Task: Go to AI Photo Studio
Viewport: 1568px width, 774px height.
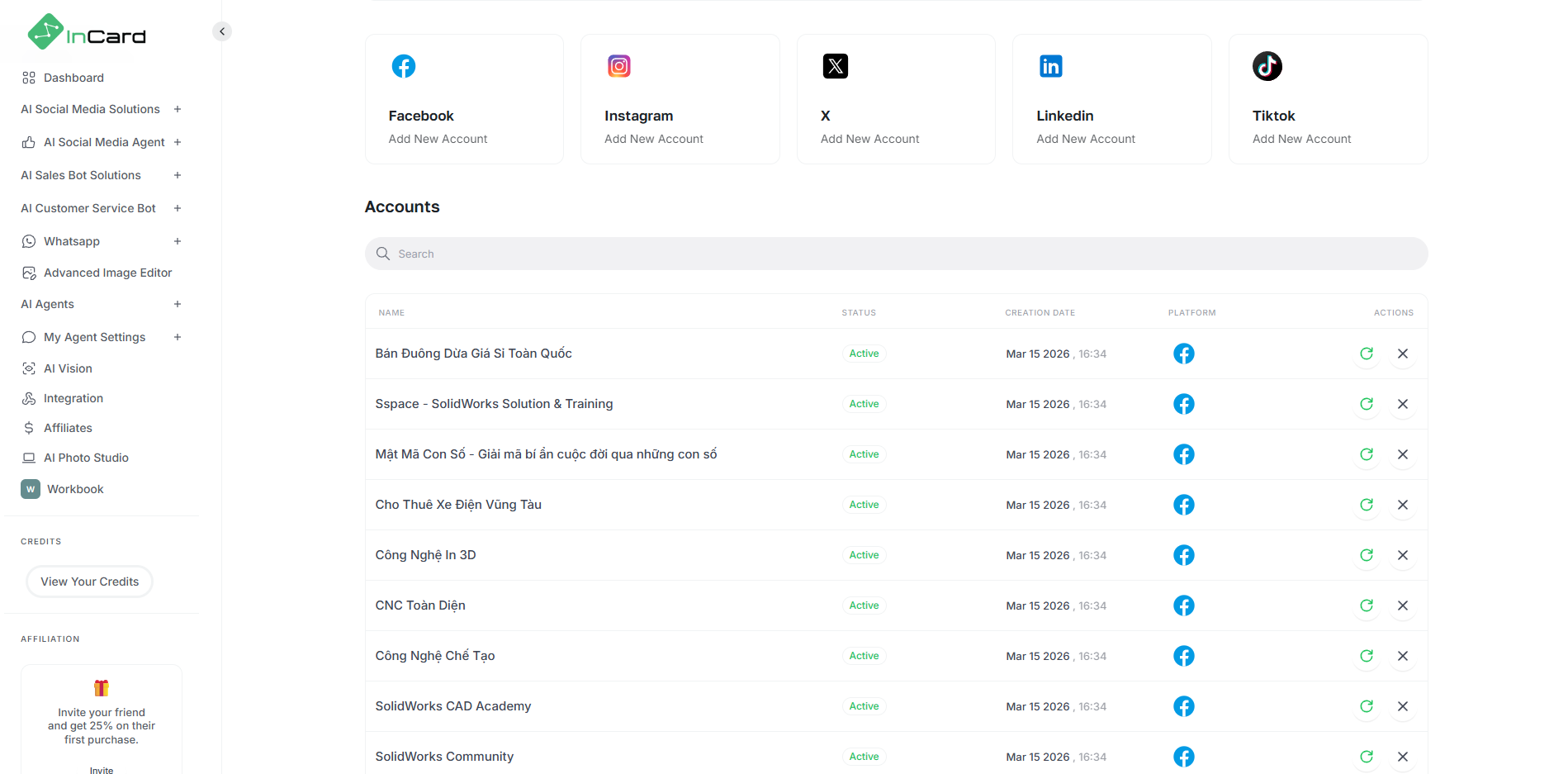Action: pyautogui.click(x=86, y=458)
